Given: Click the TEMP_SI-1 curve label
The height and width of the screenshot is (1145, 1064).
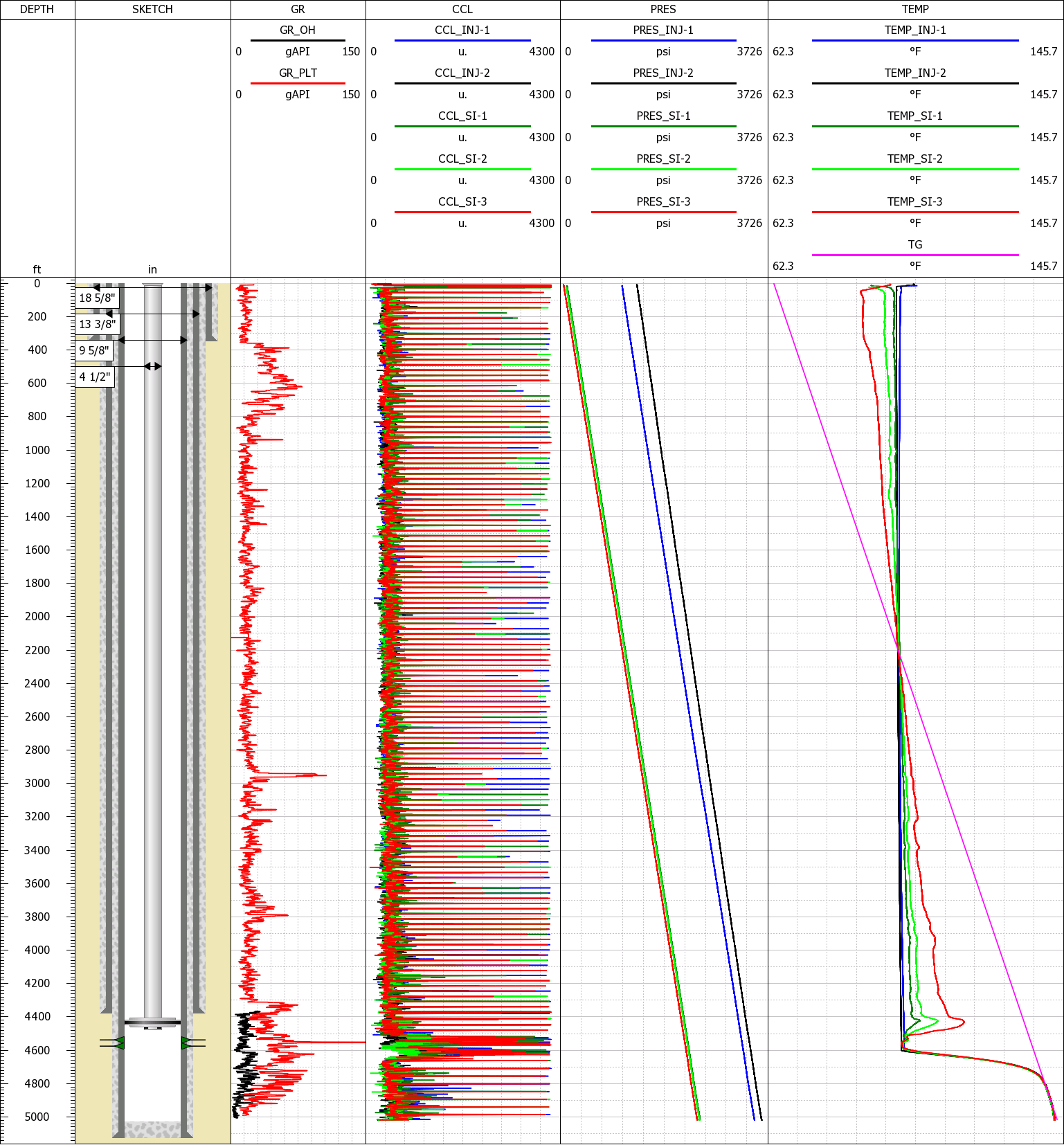Looking at the screenshot, I should (915, 116).
